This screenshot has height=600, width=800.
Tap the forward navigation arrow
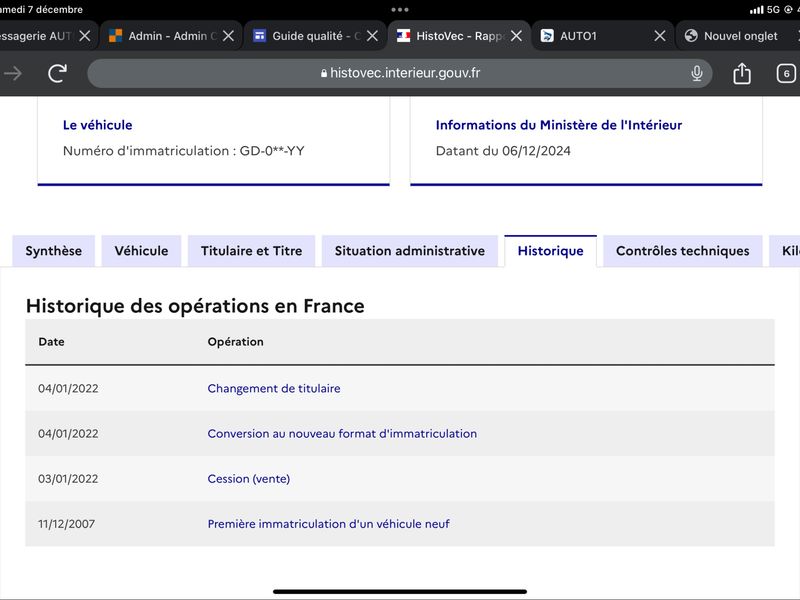[x=13, y=73]
